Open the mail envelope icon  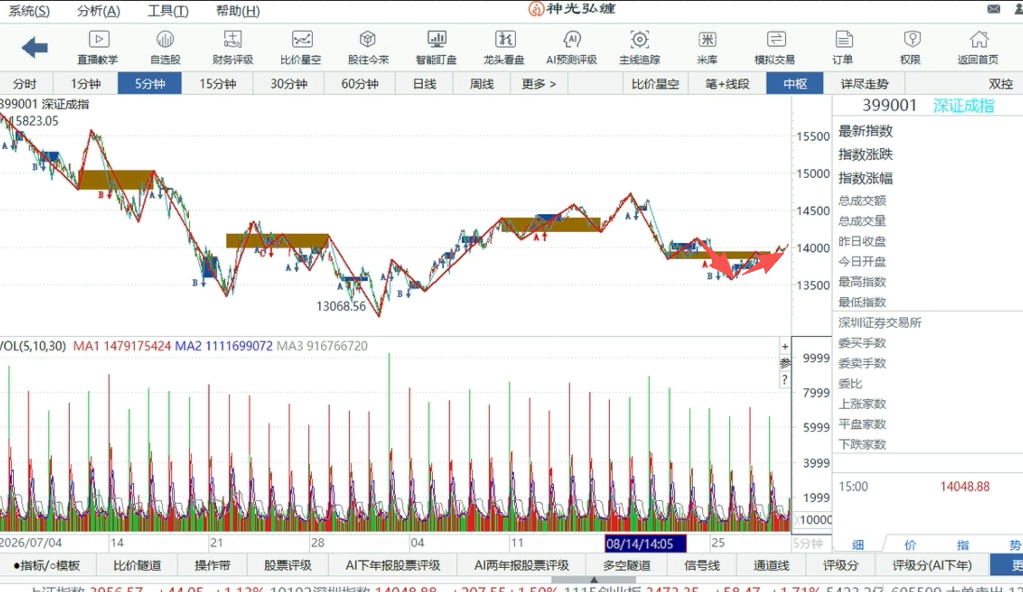(x=994, y=9)
